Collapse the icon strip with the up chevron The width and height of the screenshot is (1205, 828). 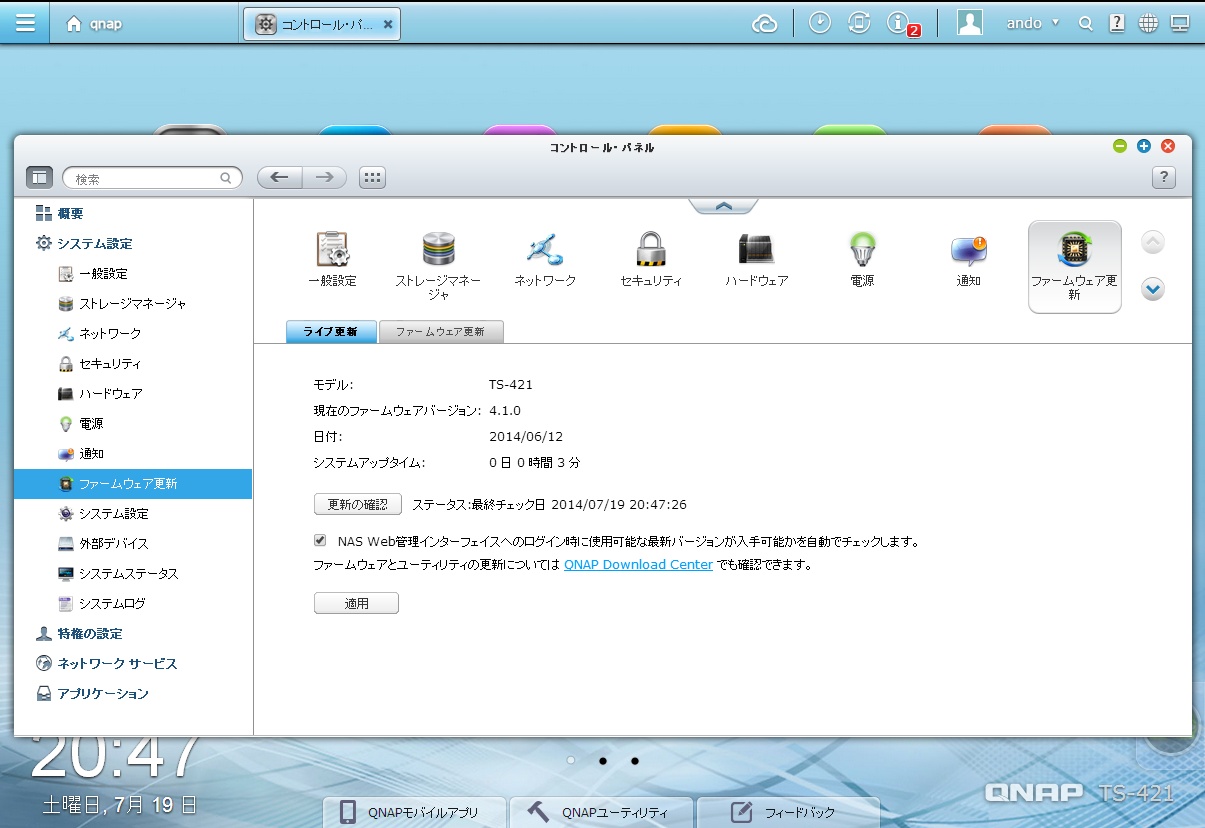[723, 206]
